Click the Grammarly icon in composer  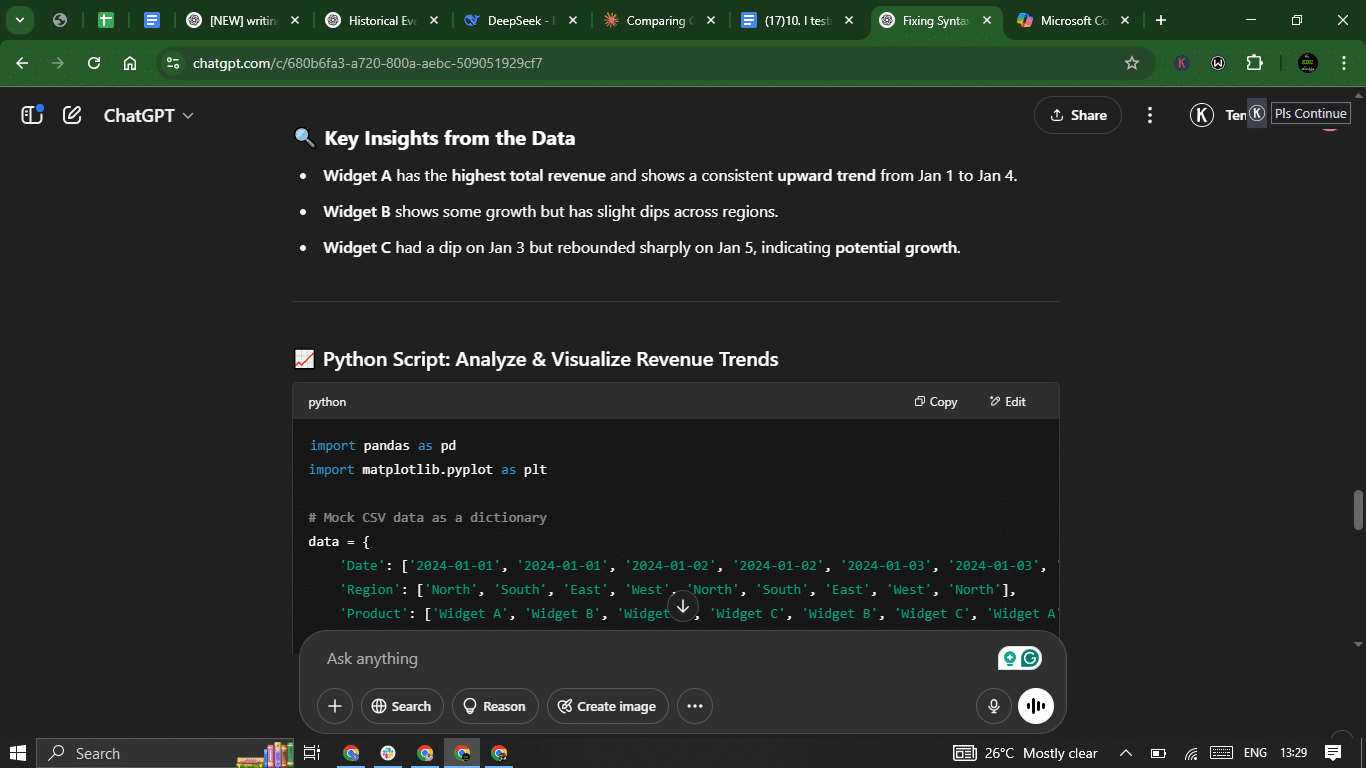(1031, 658)
